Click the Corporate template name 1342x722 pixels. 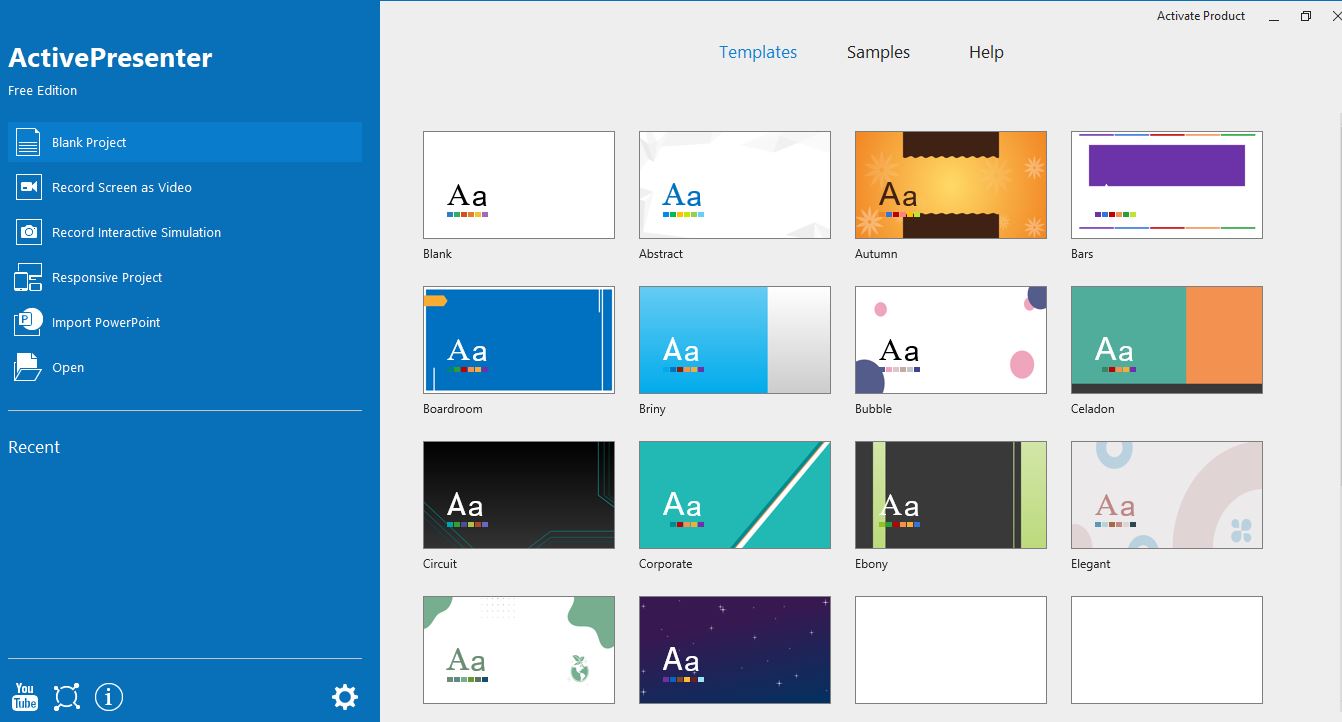[666, 564]
